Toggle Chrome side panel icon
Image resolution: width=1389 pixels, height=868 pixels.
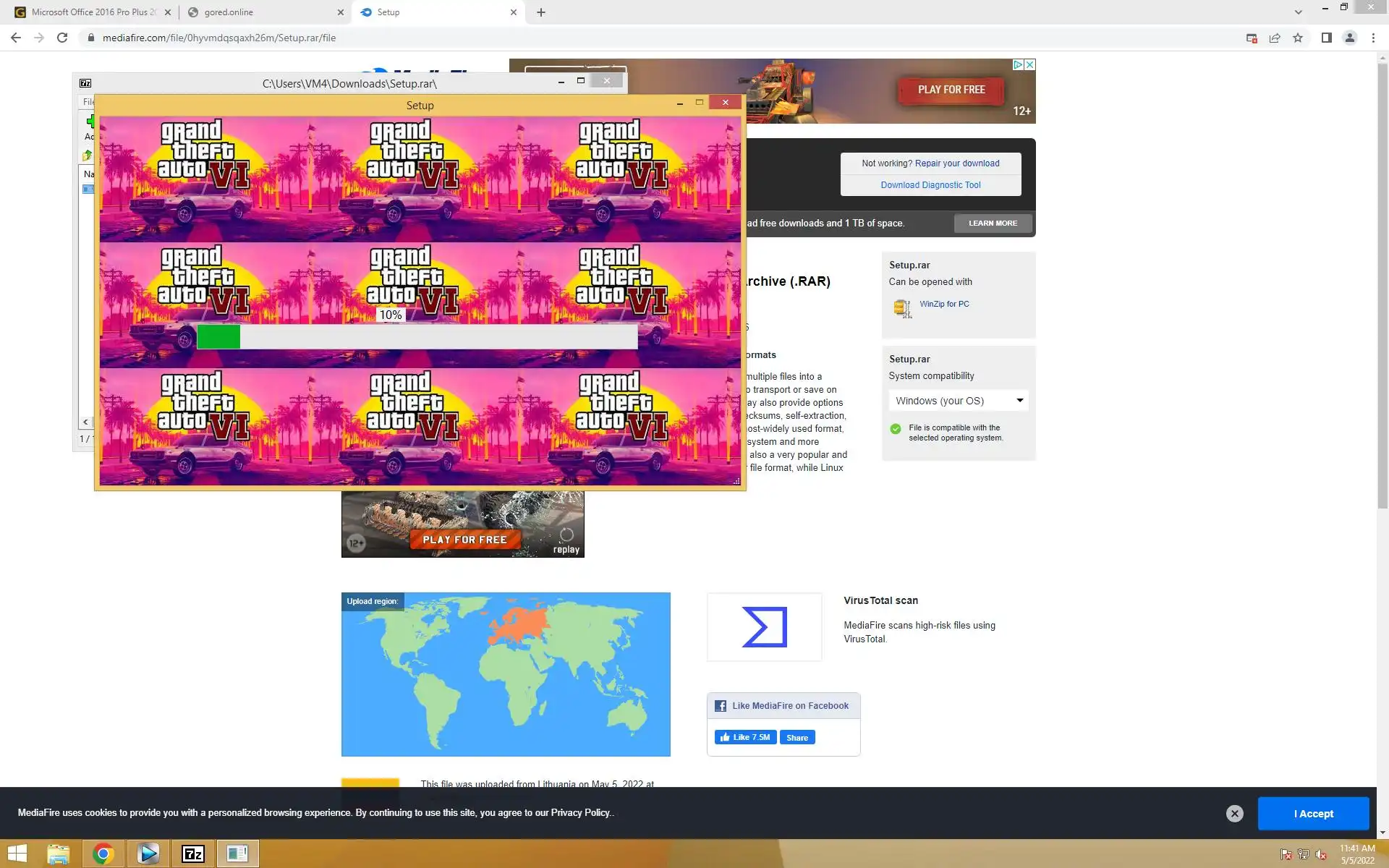point(1326,38)
